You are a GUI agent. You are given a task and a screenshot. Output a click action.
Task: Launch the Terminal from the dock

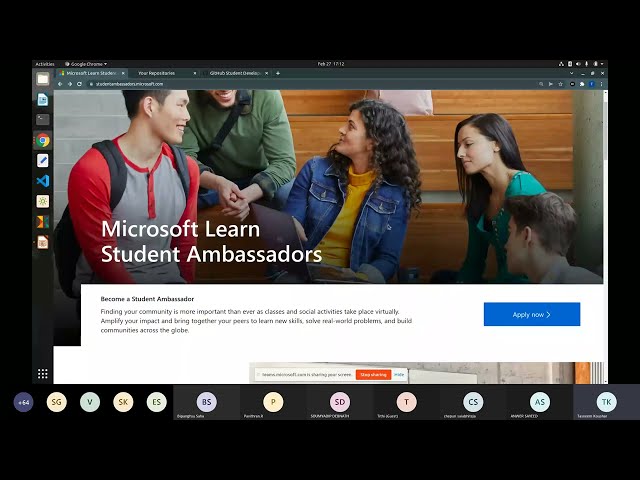[x=42, y=120]
